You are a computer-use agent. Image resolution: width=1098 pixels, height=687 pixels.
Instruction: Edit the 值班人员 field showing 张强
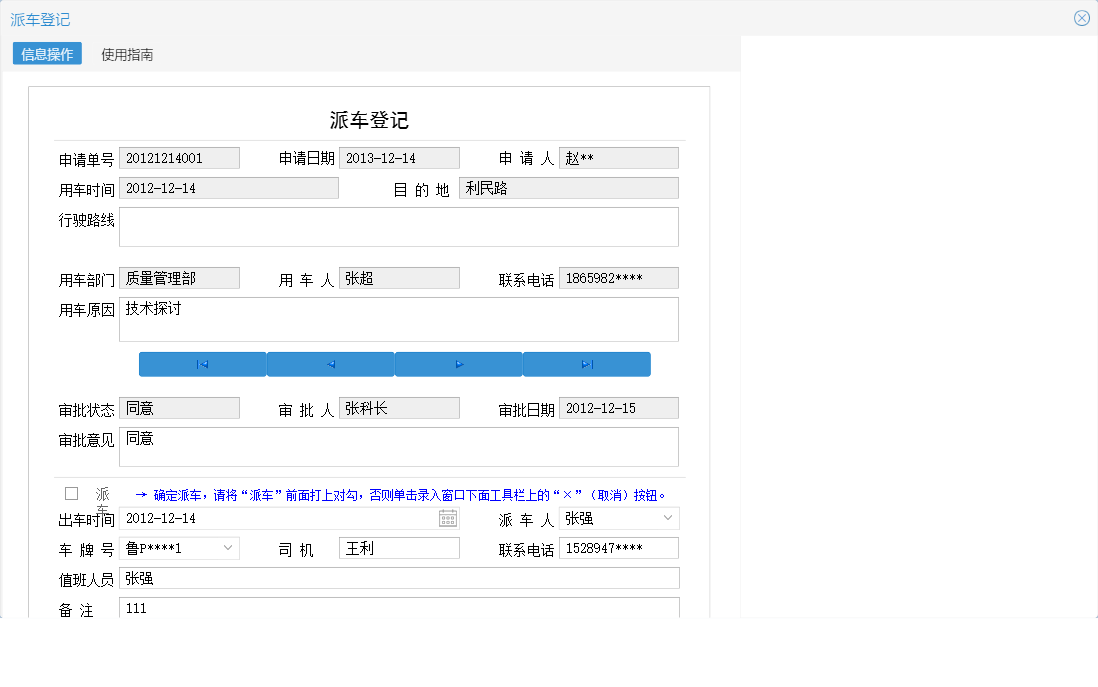(398, 578)
